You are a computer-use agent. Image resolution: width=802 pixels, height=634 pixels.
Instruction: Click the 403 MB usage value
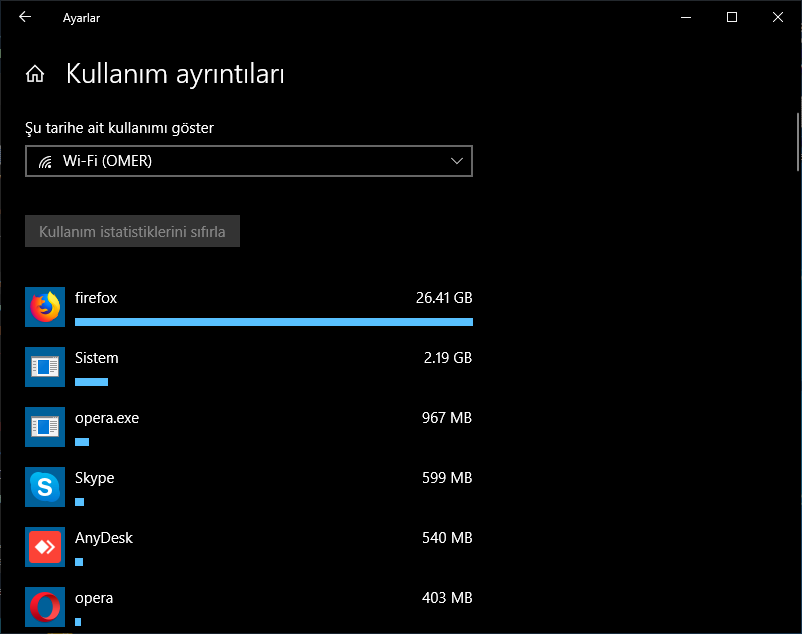pos(447,598)
